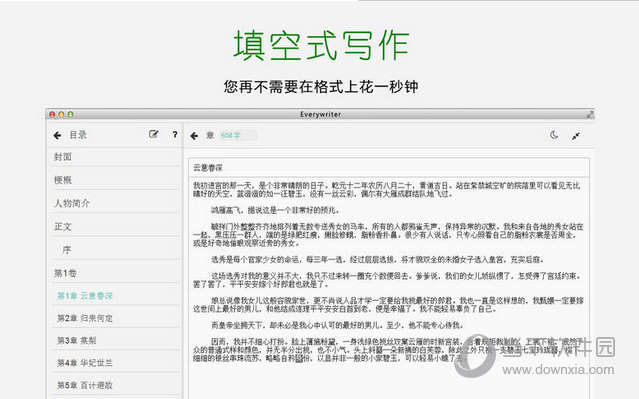
Task: Toggle night mode with the moon icon
Action: 554,135
